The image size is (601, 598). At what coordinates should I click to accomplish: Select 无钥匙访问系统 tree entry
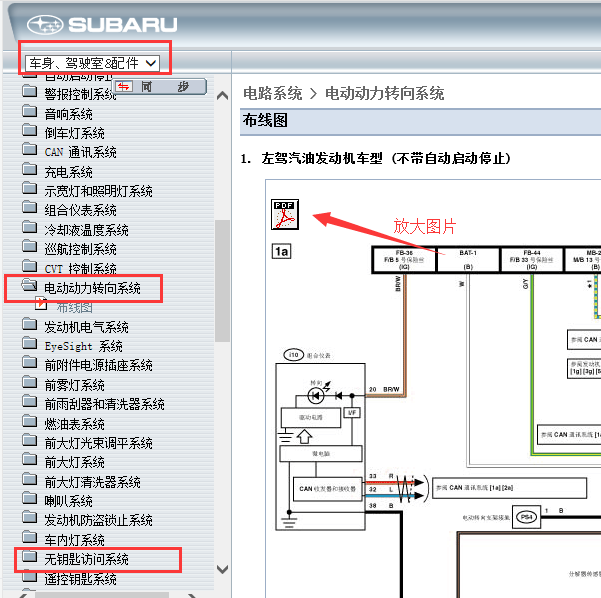click(x=86, y=559)
